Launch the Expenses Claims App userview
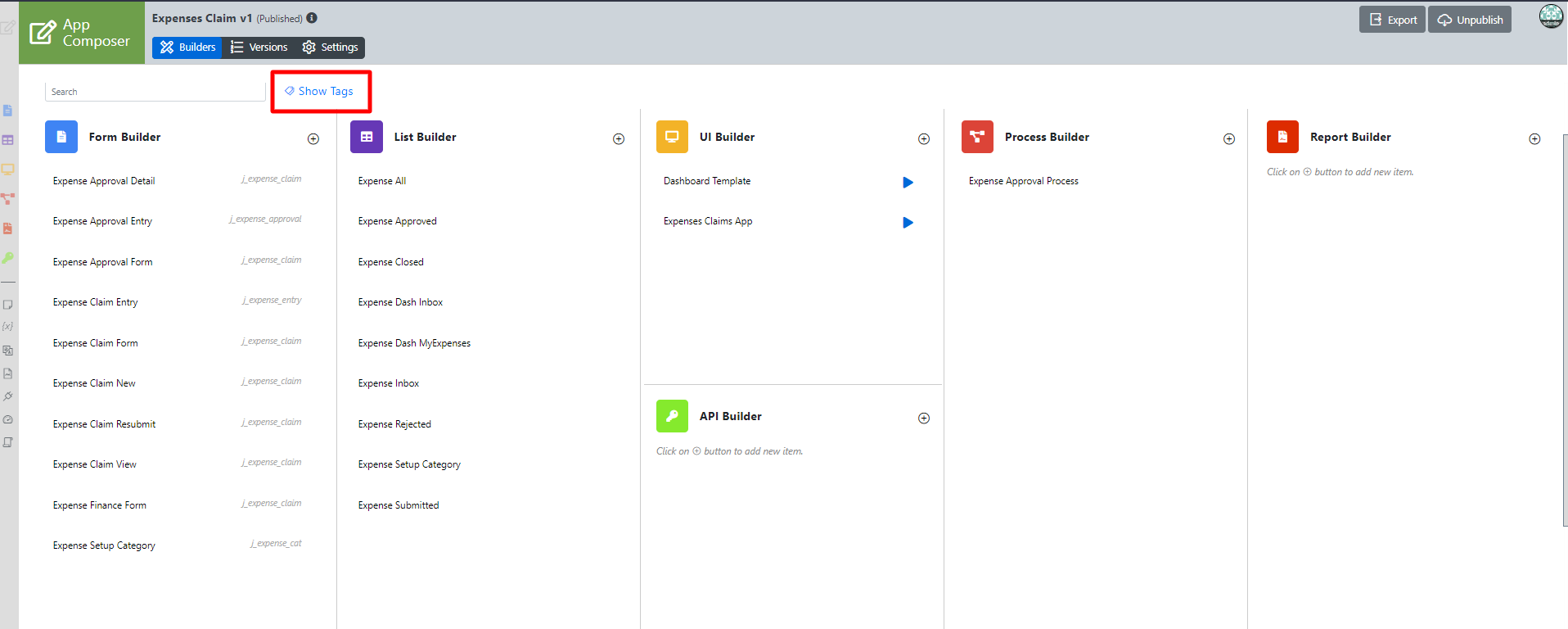Viewport: 1568px width, 629px height. 908,223
